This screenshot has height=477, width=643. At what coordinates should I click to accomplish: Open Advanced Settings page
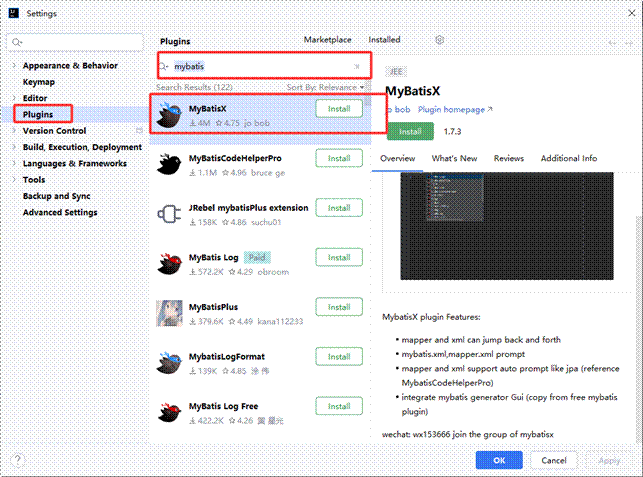pyautogui.click(x=60, y=212)
